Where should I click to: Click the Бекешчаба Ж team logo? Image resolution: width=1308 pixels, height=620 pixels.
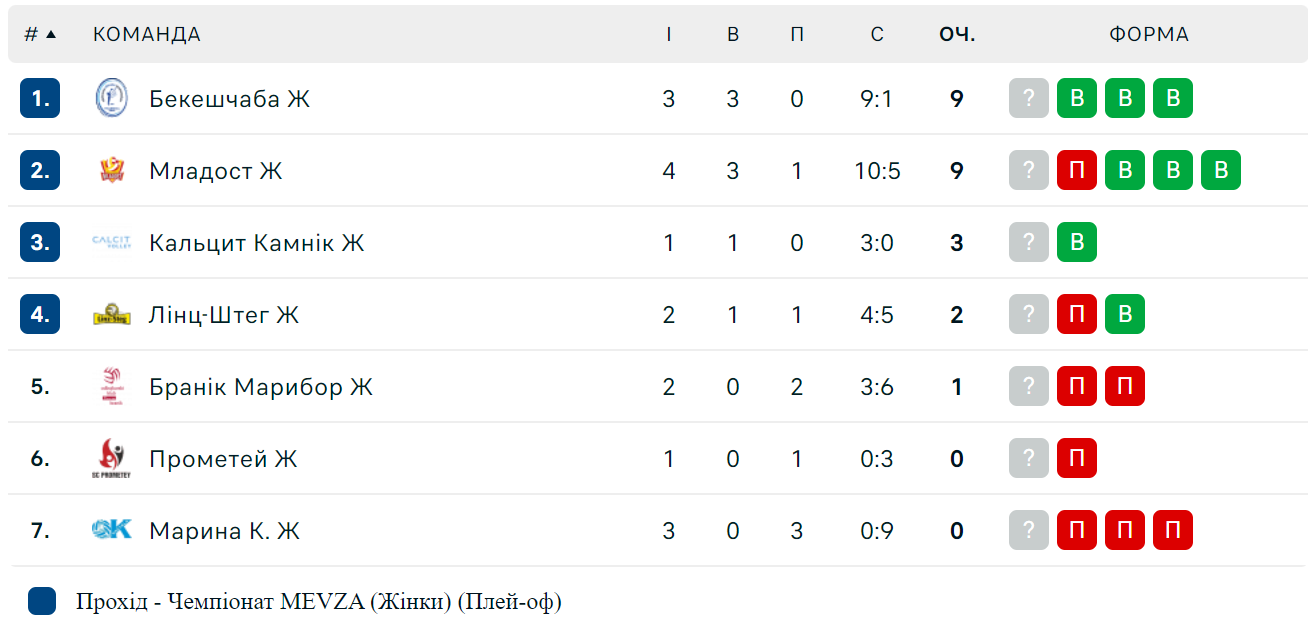(x=111, y=98)
